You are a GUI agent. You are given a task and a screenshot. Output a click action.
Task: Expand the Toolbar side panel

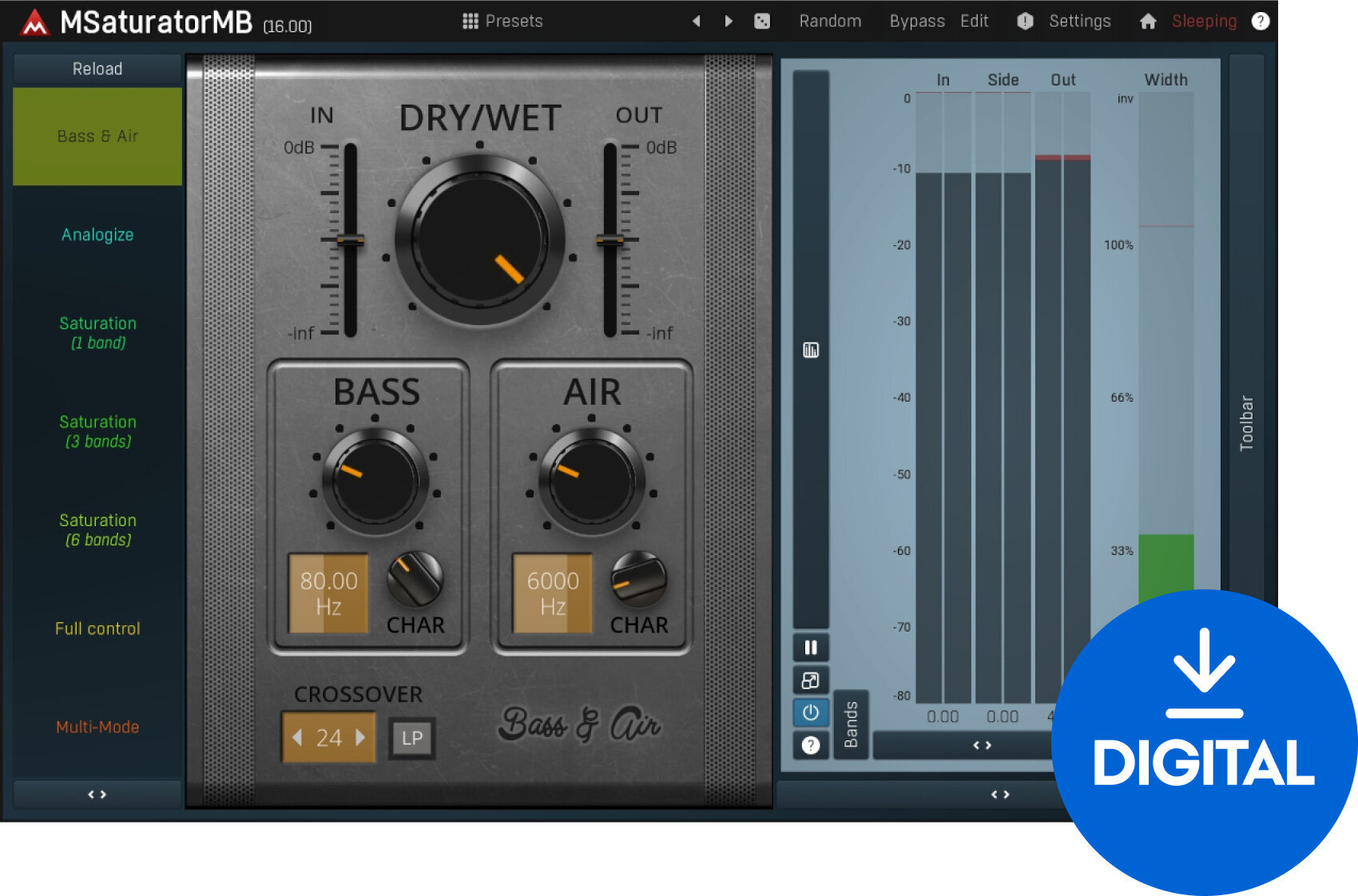1246,423
